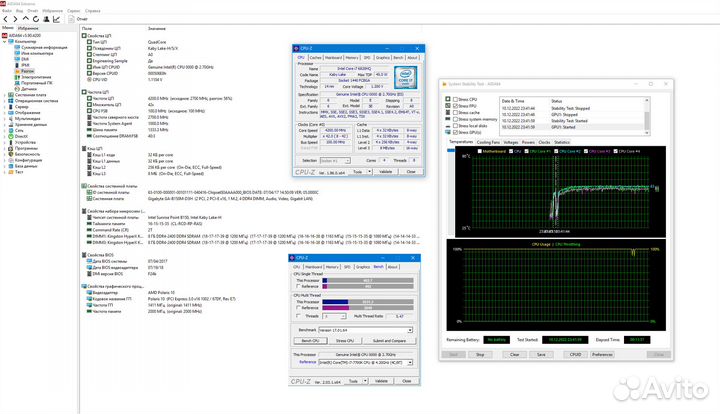Select the Безопасность security category icon
The height and width of the screenshot is (414, 720).
point(11,154)
